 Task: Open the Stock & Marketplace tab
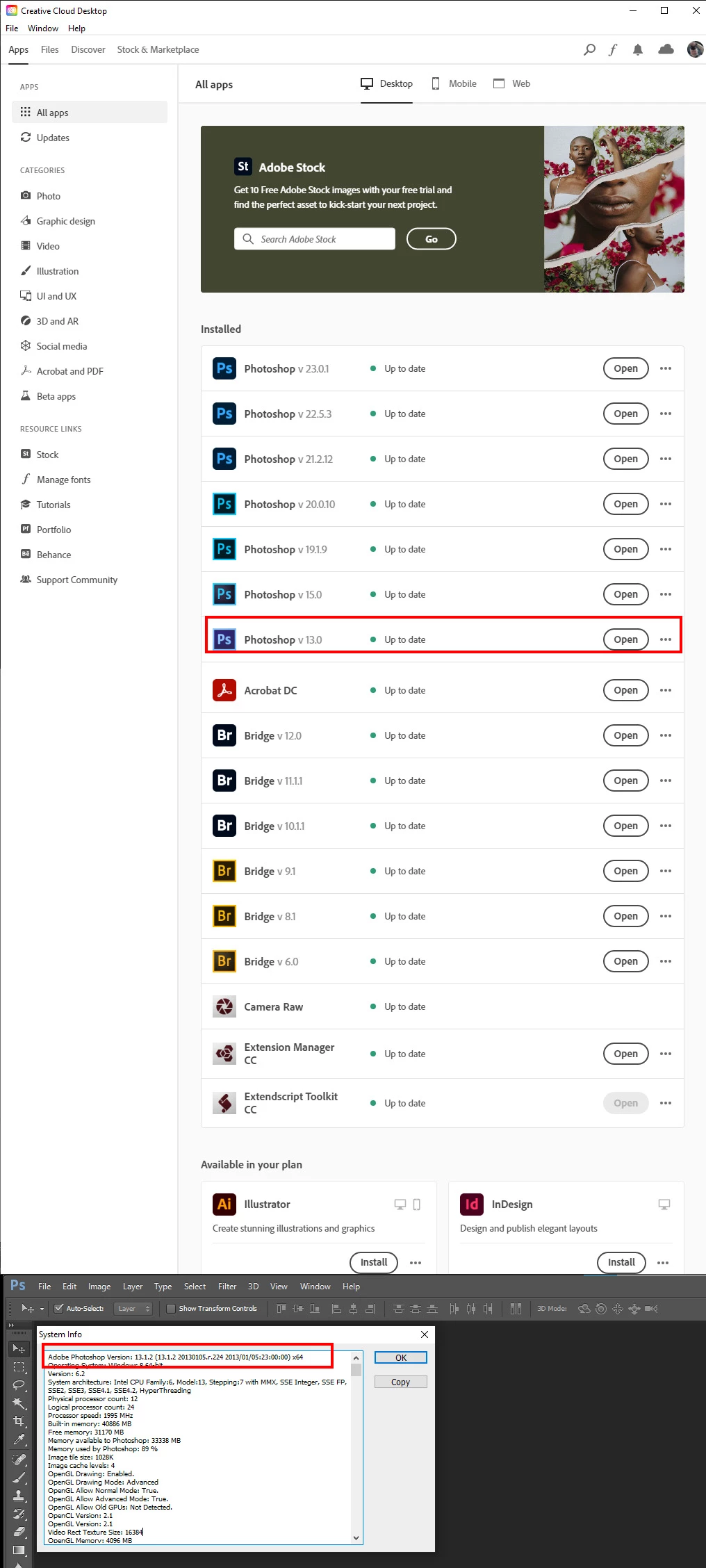[x=158, y=49]
